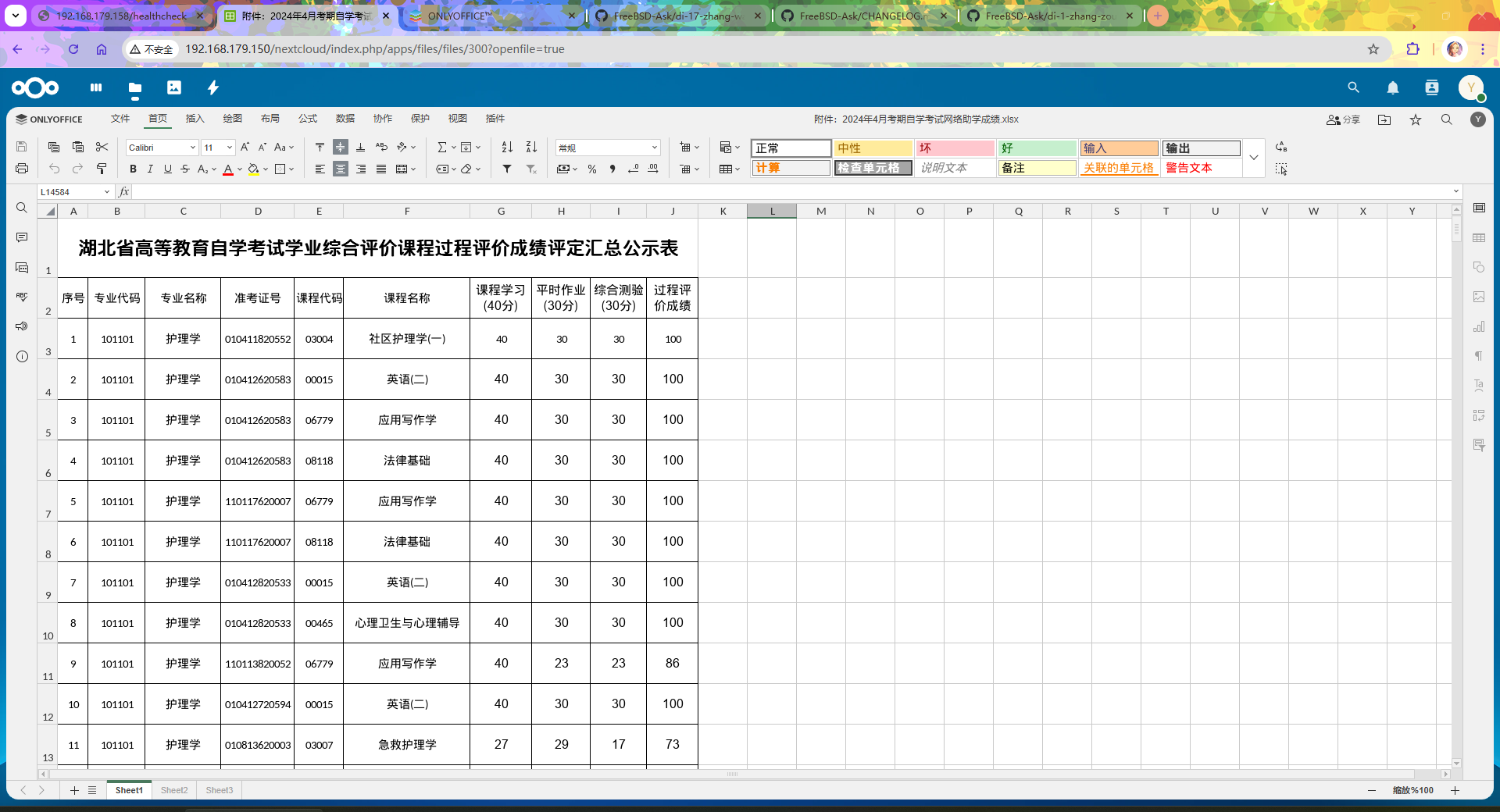Open Nextcloud Photos app icon
The height and width of the screenshot is (812, 1500).
click(x=174, y=87)
